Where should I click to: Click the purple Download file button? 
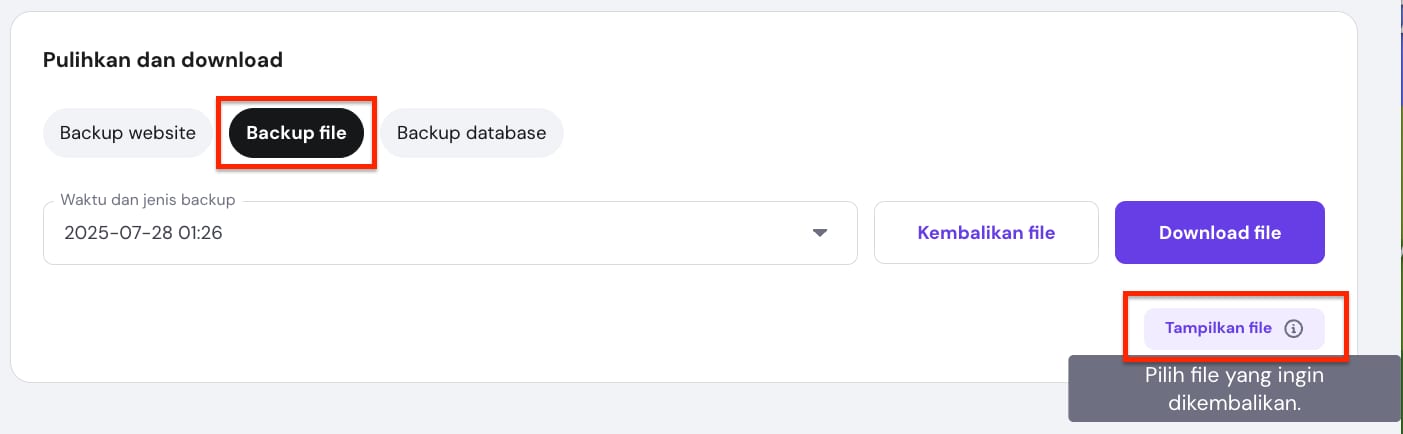[1219, 233]
